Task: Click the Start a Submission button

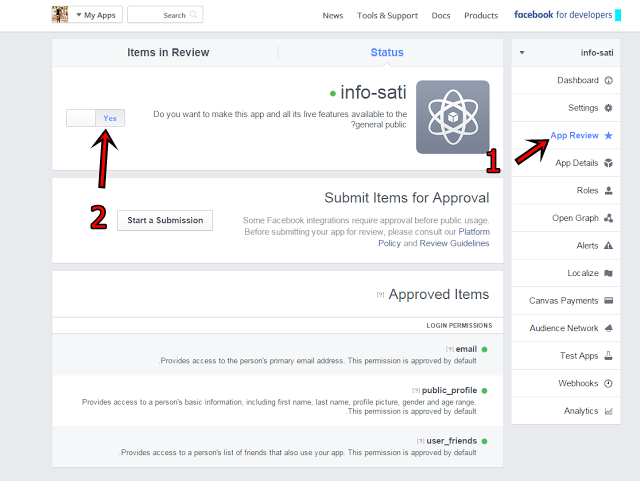Action: [x=165, y=220]
